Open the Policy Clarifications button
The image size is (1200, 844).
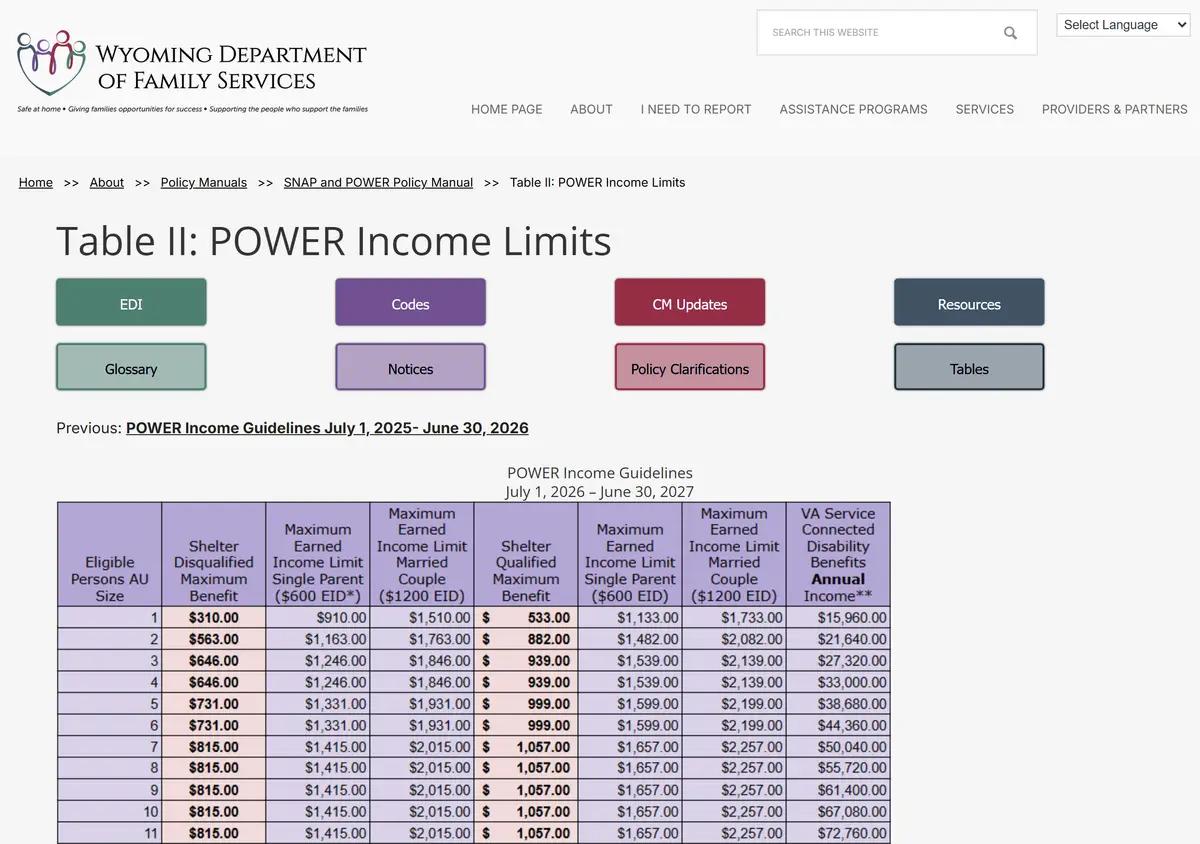coord(689,367)
